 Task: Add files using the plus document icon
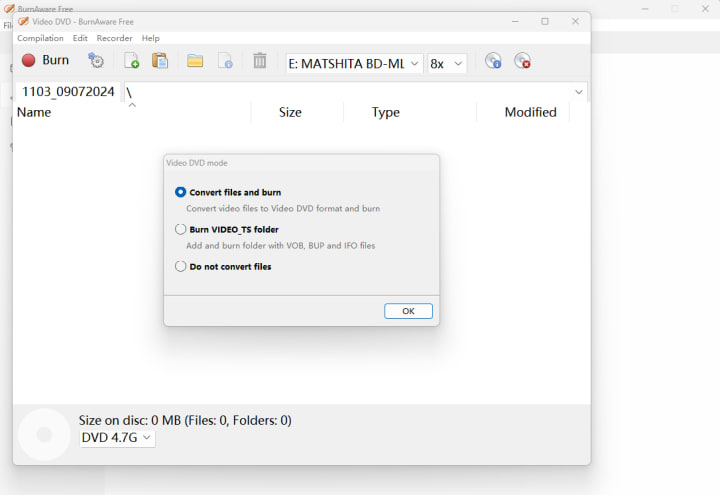[132, 60]
